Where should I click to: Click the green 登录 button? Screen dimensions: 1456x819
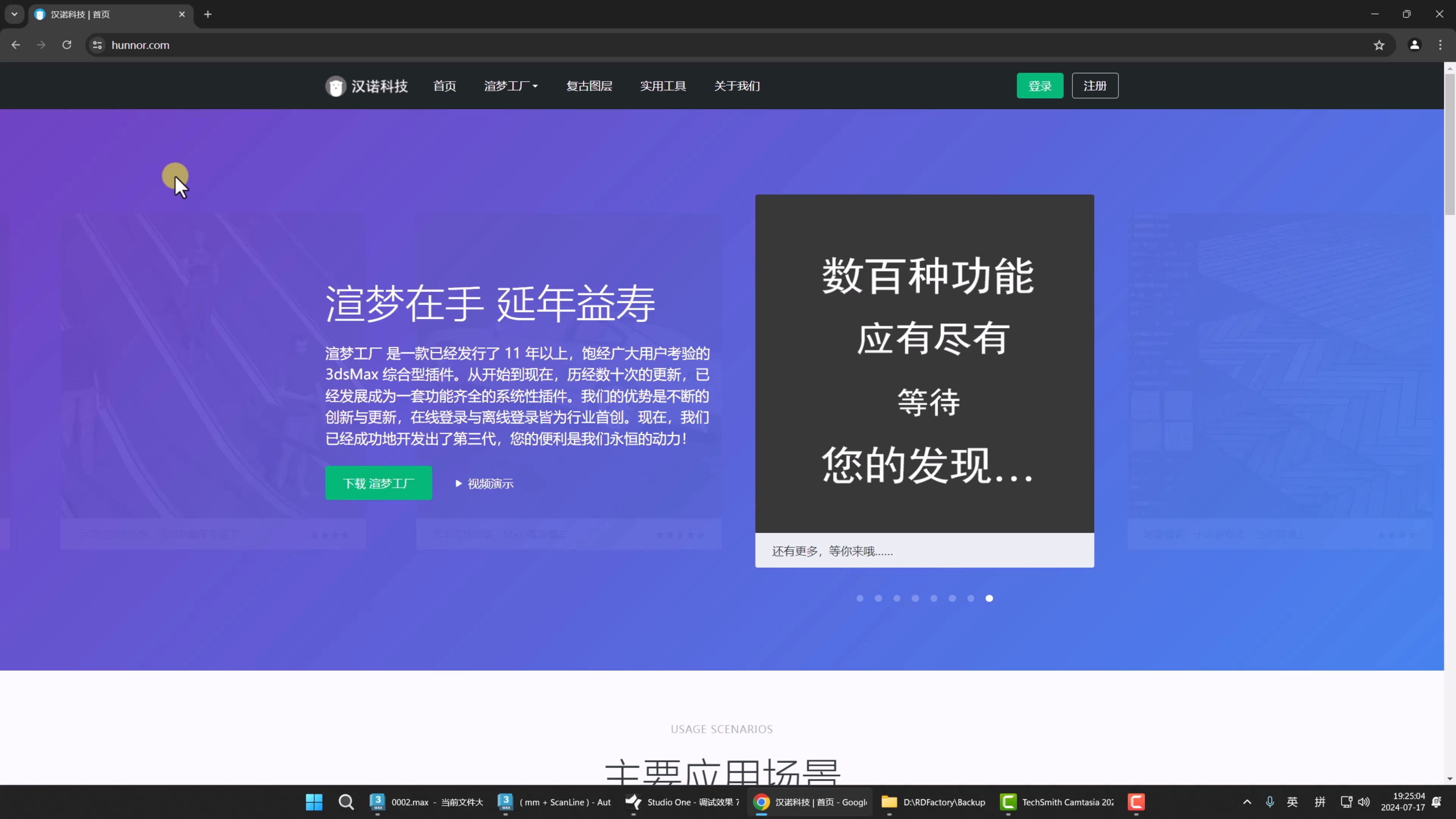(x=1040, y=86)
